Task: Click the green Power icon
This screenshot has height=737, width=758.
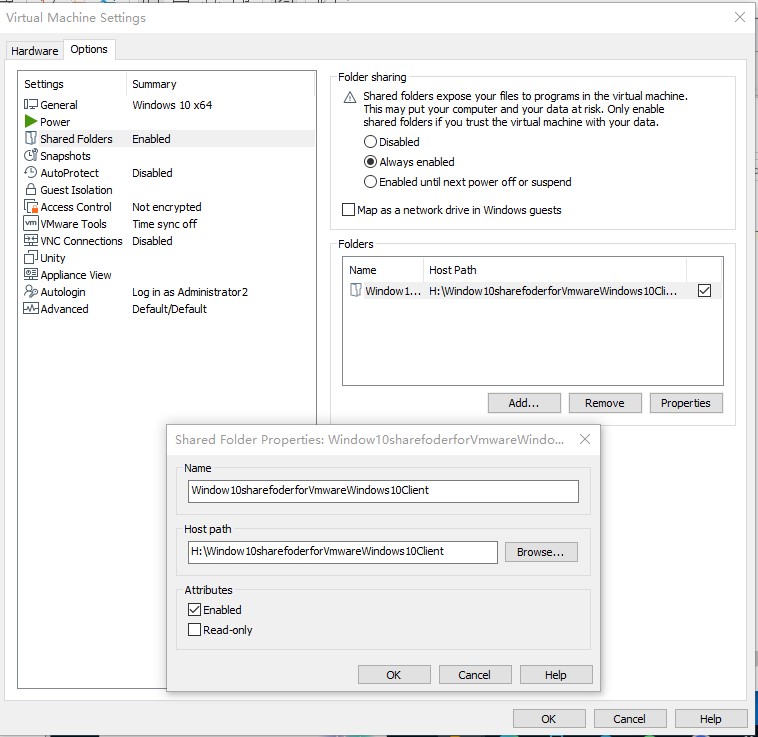Action: [x=31, y=122]
